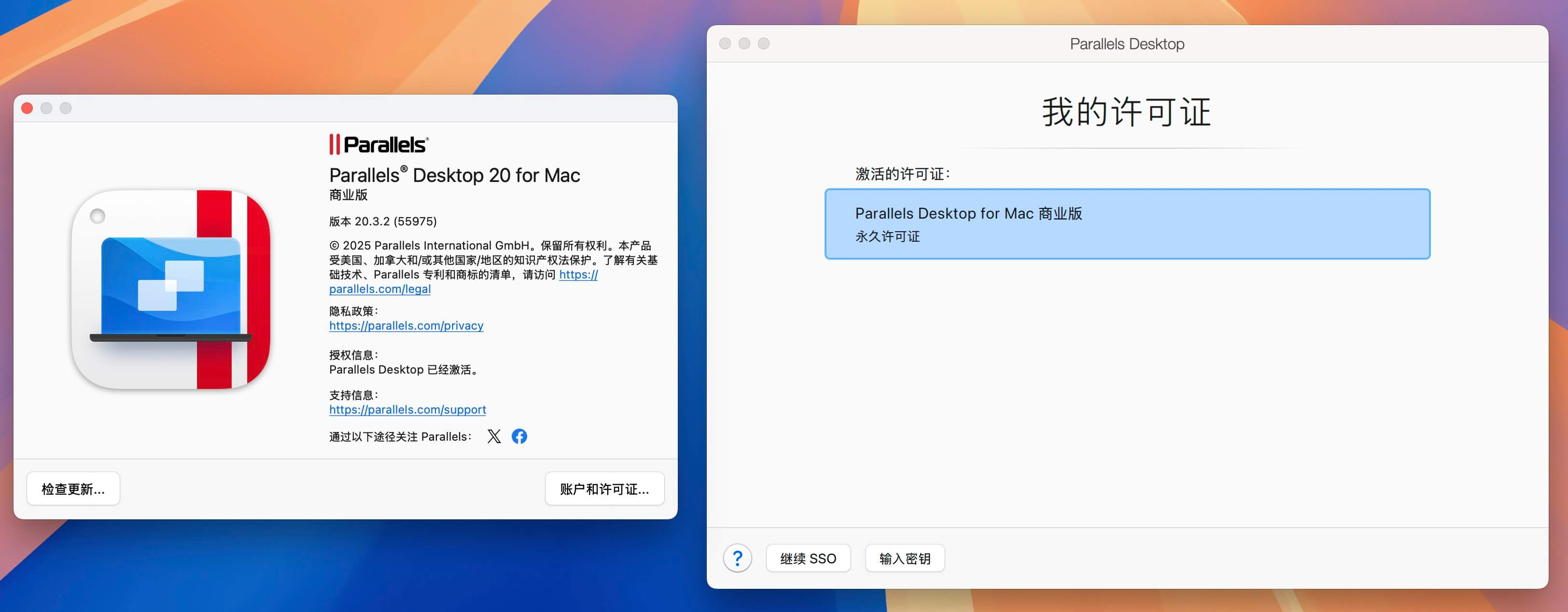Image resolution: width=1568 pixels, height=612 pixels.
Task: Click the 版本 20.3.2 (55975) text
Action: (x=383, y=222)
